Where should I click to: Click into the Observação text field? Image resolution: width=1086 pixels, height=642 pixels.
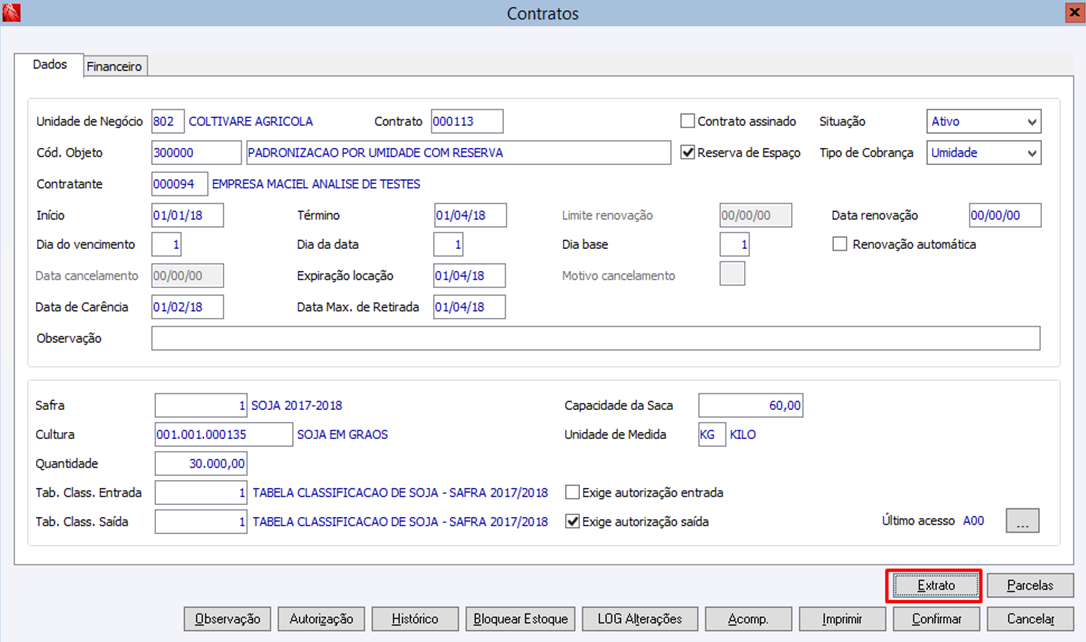(x=596, y=339)
